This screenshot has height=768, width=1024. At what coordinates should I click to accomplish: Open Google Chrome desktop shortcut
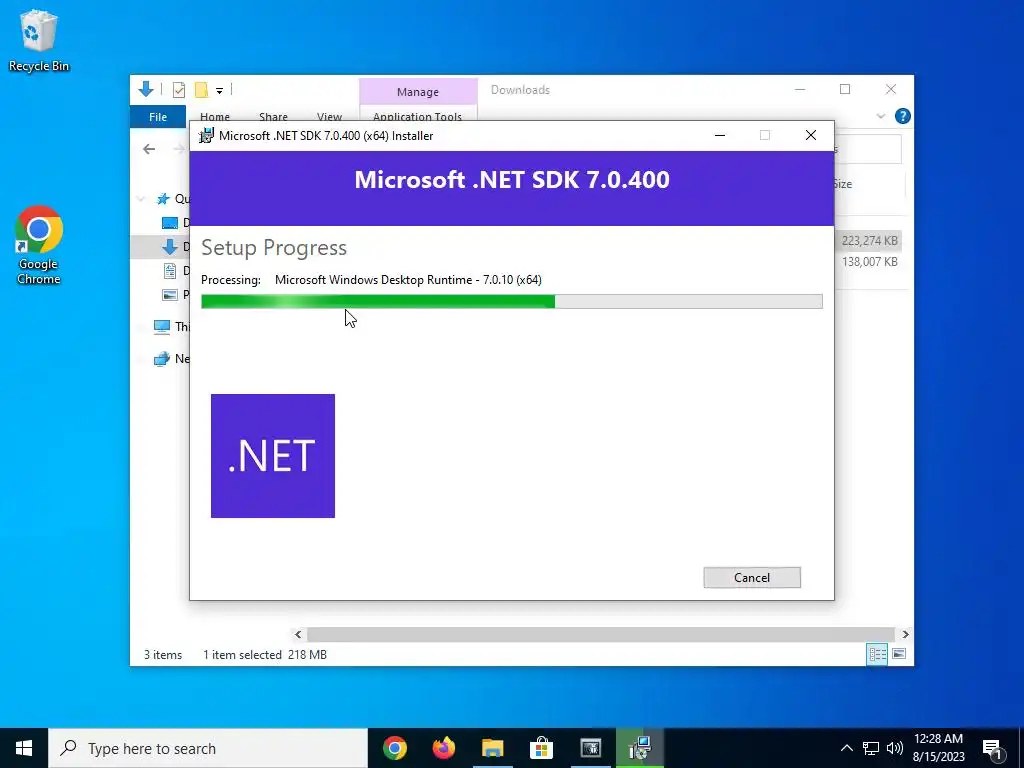coord(39,246)
